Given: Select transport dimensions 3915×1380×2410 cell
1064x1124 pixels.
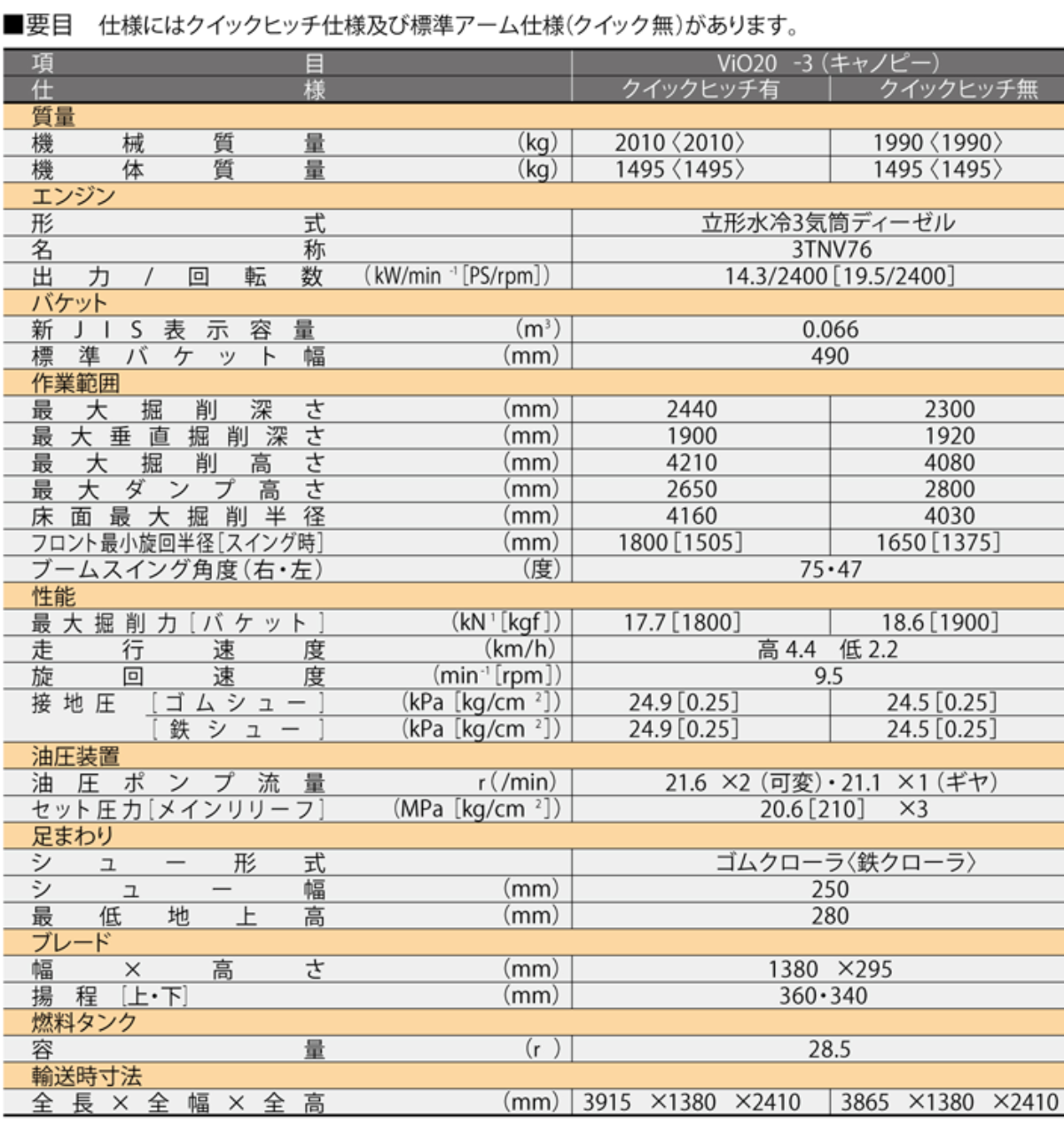Looking at the screenshot, I should (692, 1103).
